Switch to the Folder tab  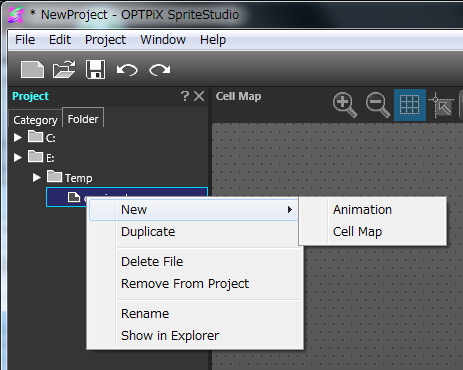click(83, 119)
